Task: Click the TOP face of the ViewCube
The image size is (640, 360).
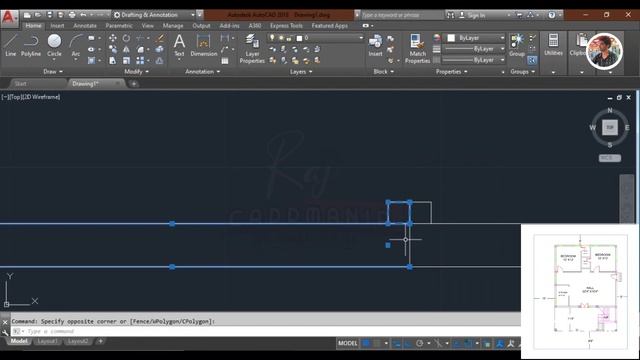Action: (610, 127)
